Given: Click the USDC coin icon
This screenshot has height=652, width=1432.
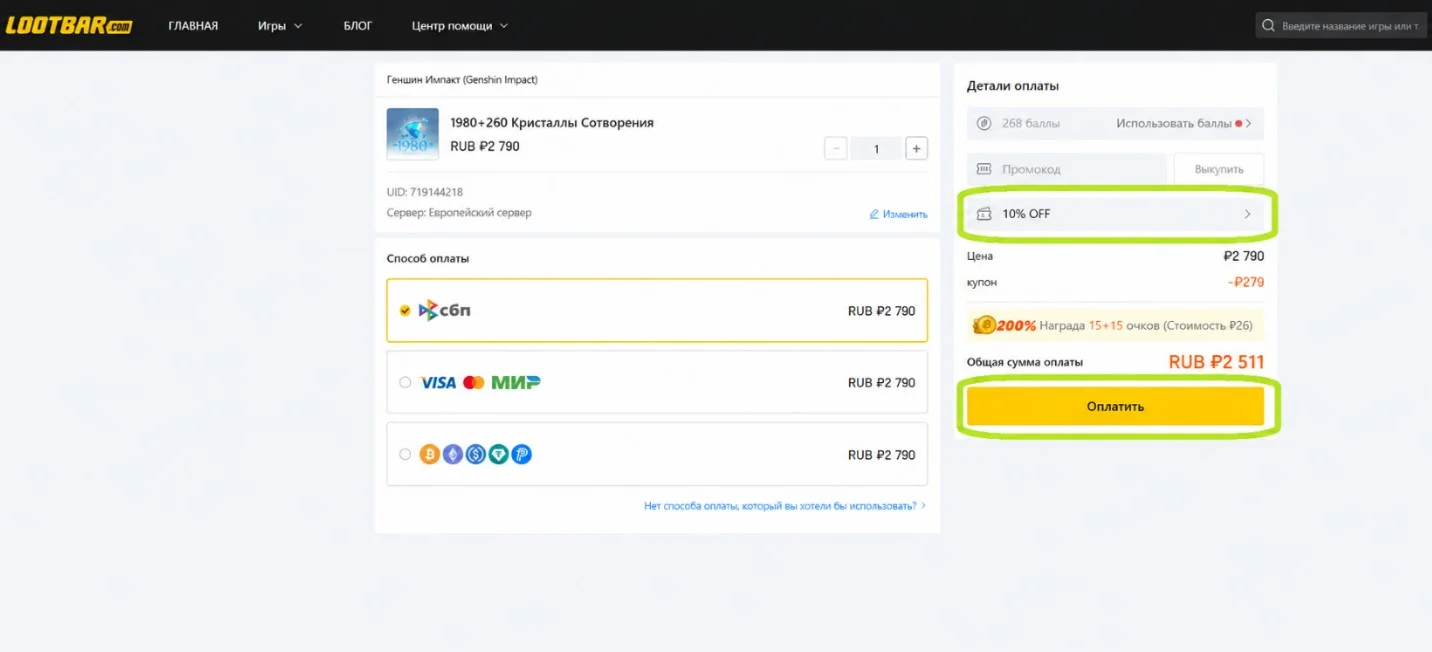Looking at the screenshot, I should [476, 454].
